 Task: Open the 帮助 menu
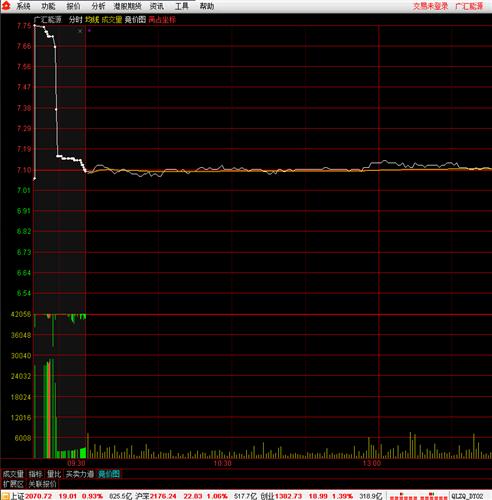click(207, 6)
